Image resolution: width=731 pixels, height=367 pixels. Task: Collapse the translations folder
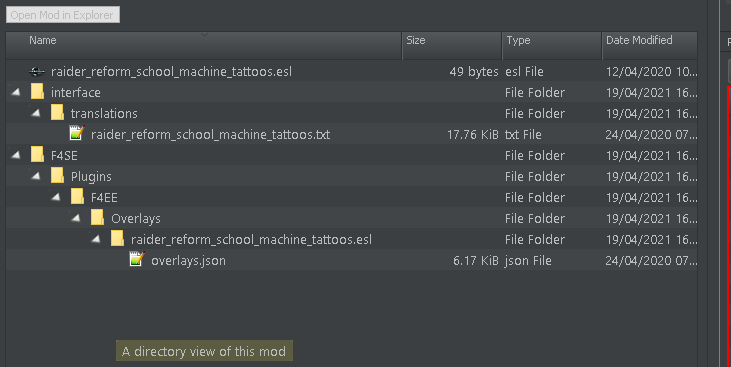[36, 113]
